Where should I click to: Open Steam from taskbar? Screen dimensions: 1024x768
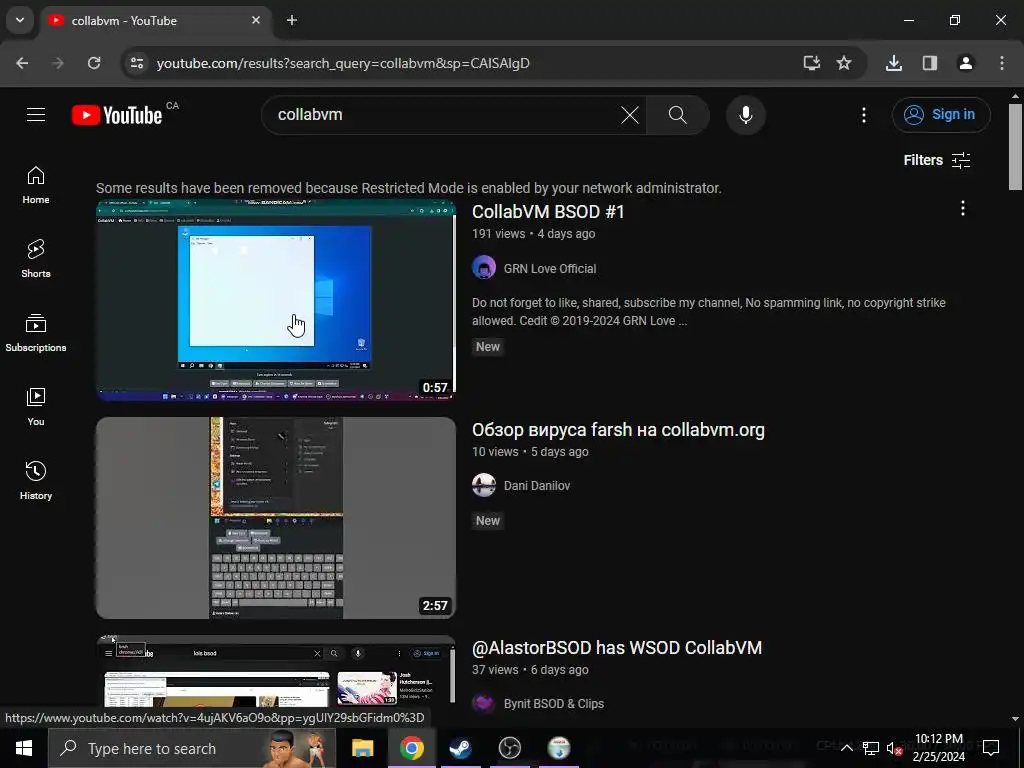[460, 748]
